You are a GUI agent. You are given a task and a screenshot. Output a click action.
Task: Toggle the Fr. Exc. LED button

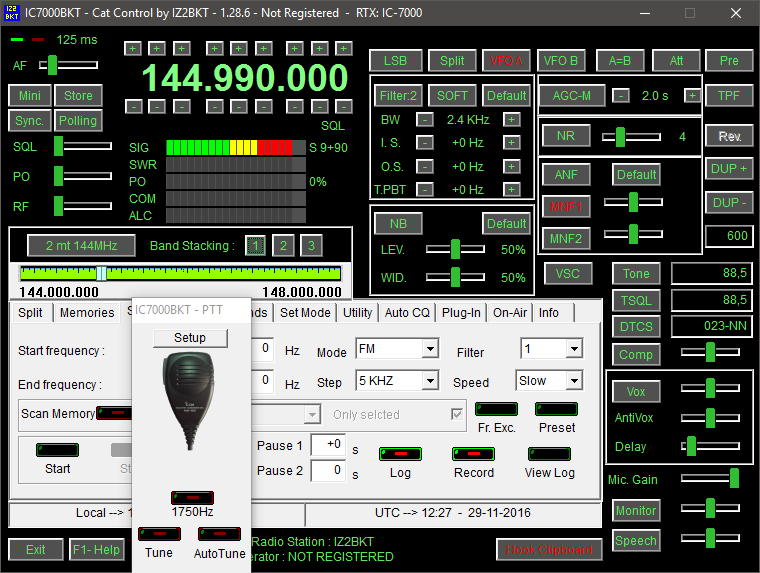[496, 409]
